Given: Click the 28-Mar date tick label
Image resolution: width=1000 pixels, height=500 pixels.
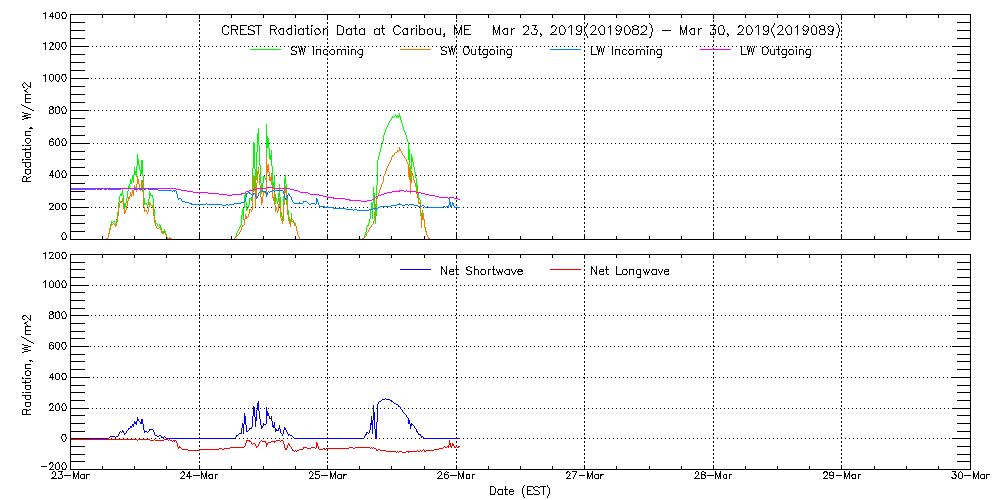Looking at the screenshot, I should click(x=713, y=476).
